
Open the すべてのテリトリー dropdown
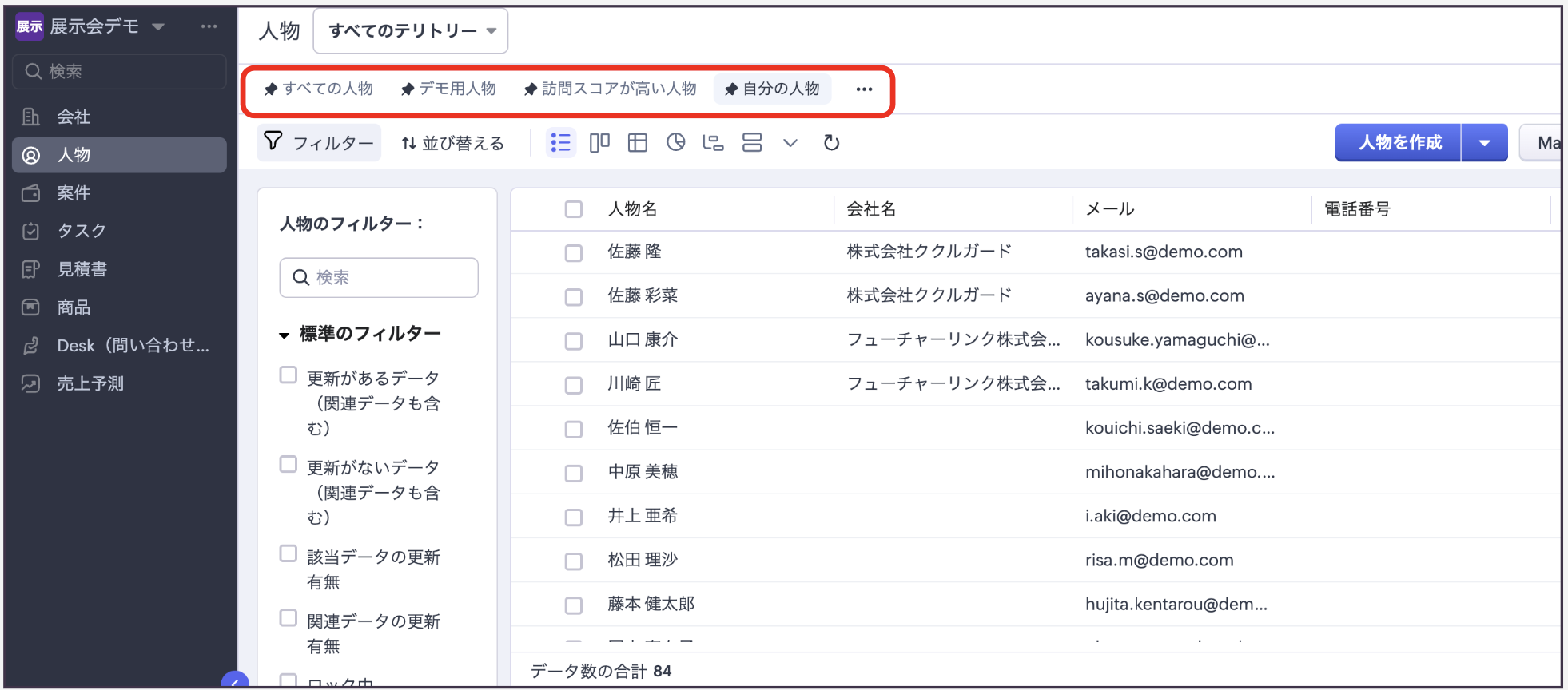coord(411,31)
